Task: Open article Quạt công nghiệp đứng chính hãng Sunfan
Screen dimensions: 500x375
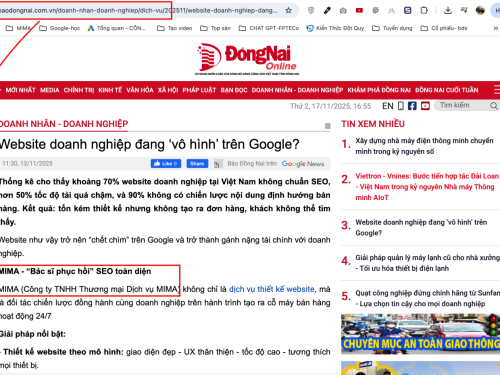Action: (428, 298)
